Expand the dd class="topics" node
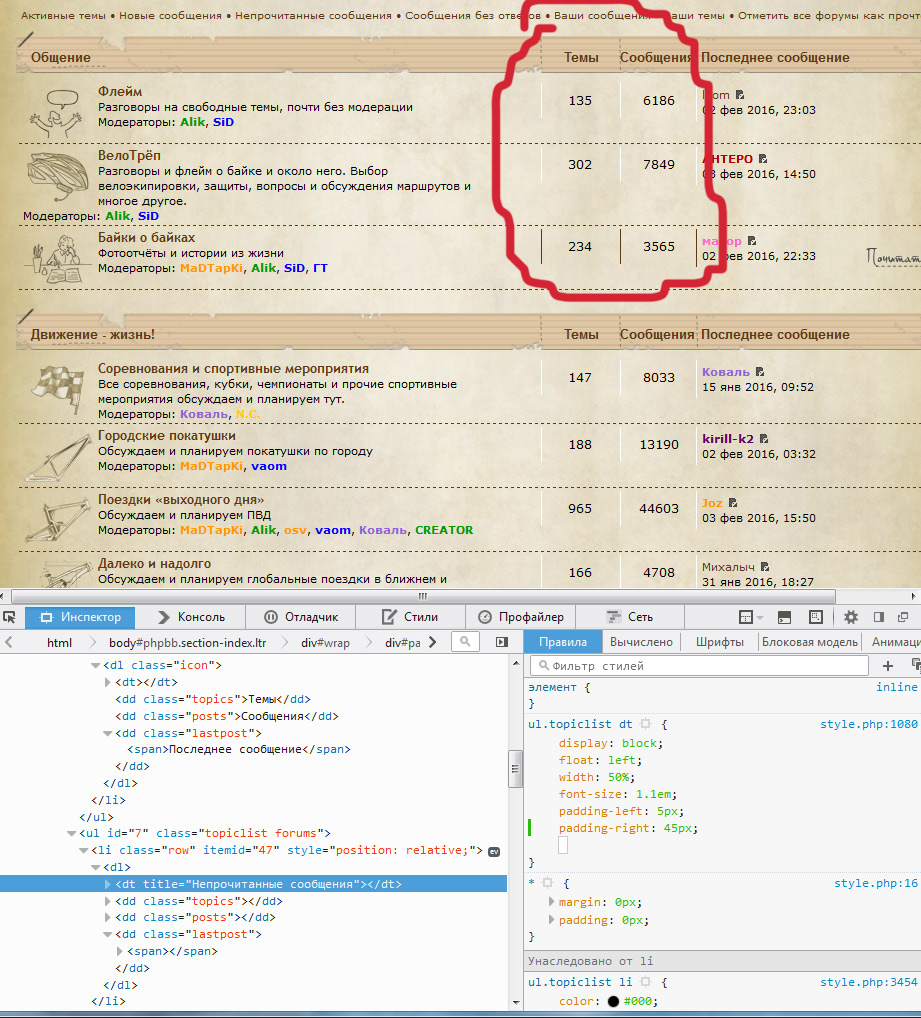Screen dimensions: 921x1018 (108, 901)
